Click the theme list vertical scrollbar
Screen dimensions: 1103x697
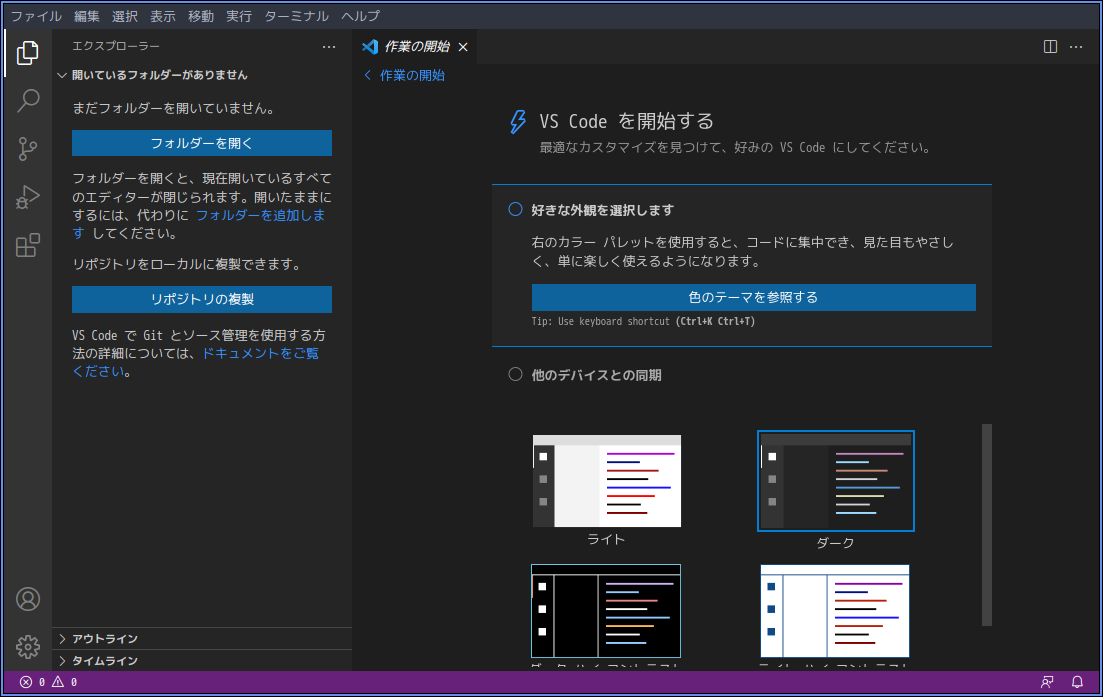tap(987, 524)
